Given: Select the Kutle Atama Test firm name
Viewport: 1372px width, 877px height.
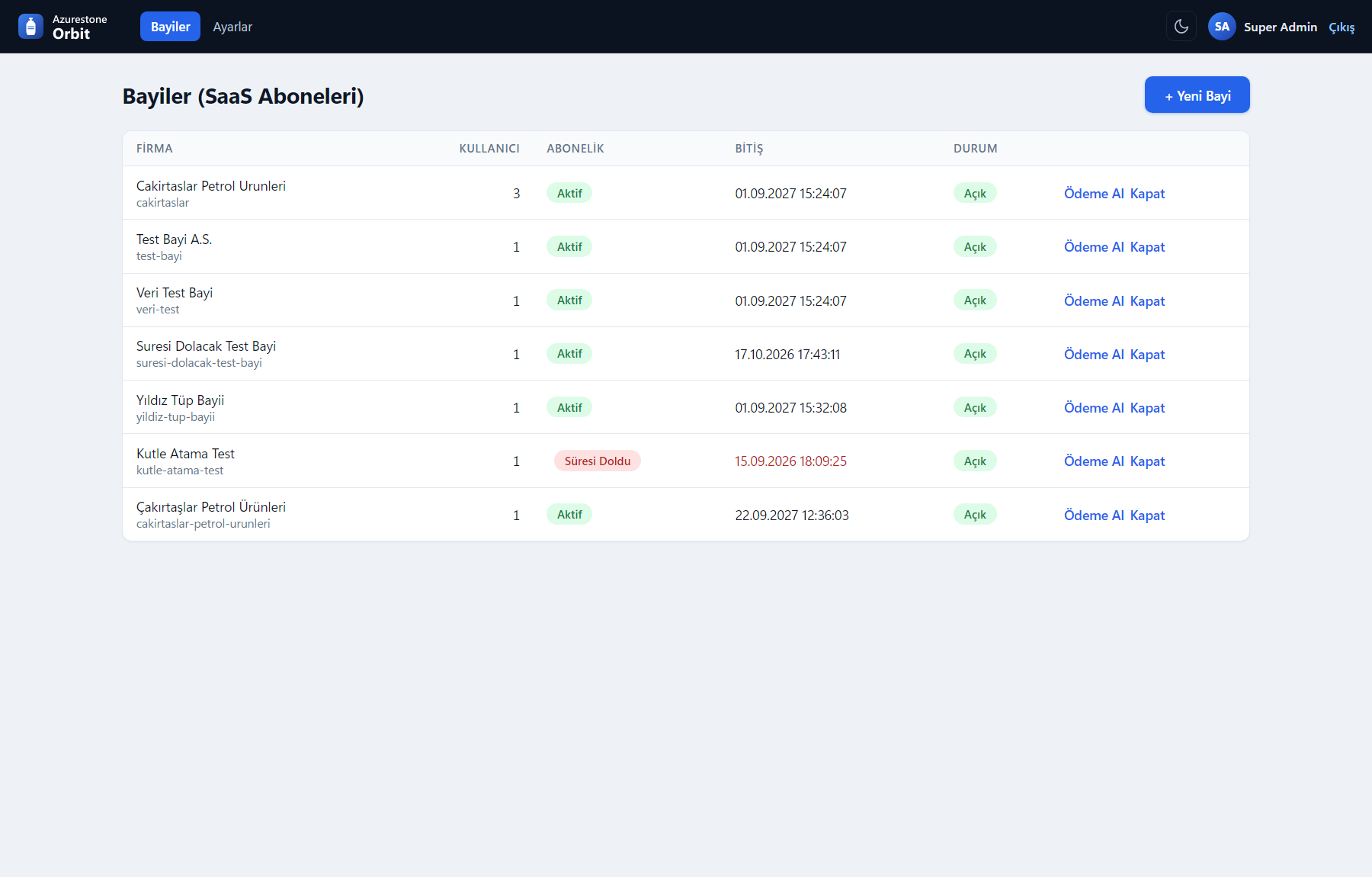Looking at the screenshot, I should (185, 454).
